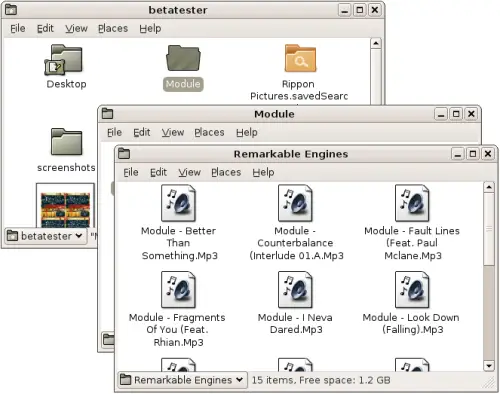The height and width of the screenshot is (394, 500).
Task: Open Help menu in Remarkable Engines window
Action: (263, 172)
